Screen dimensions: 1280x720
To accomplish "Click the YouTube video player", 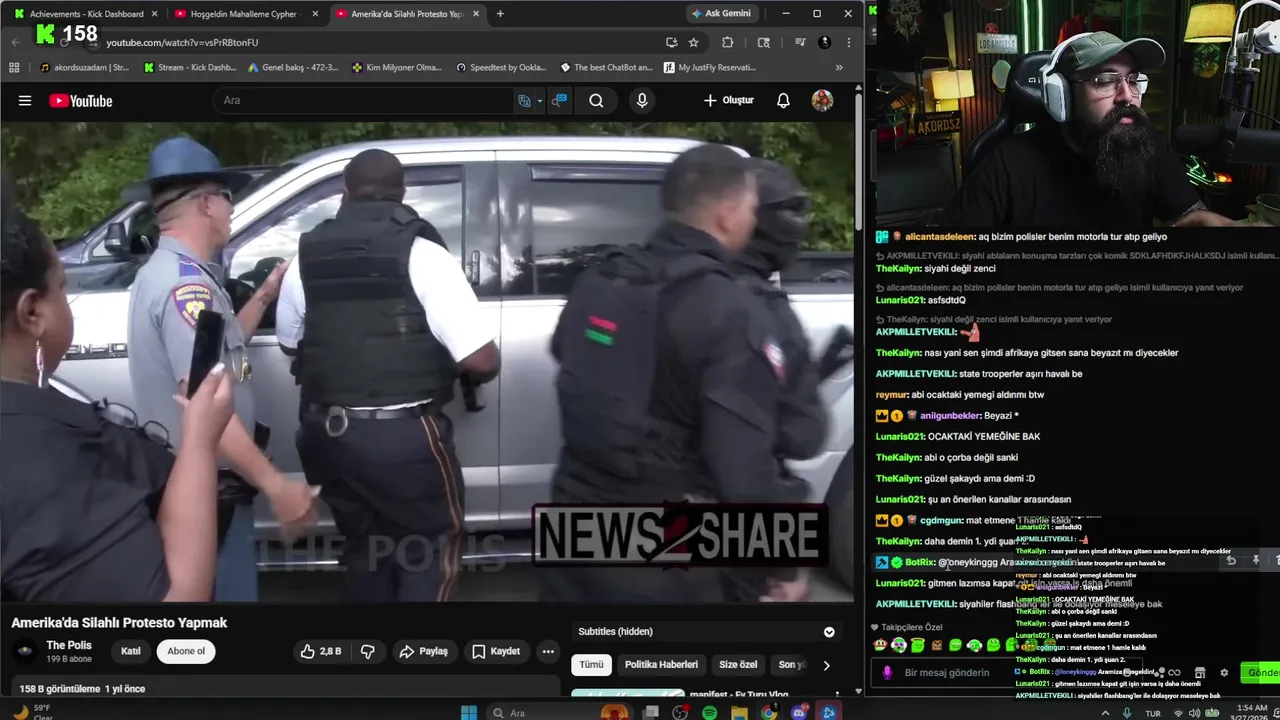I will pos(427,362).
